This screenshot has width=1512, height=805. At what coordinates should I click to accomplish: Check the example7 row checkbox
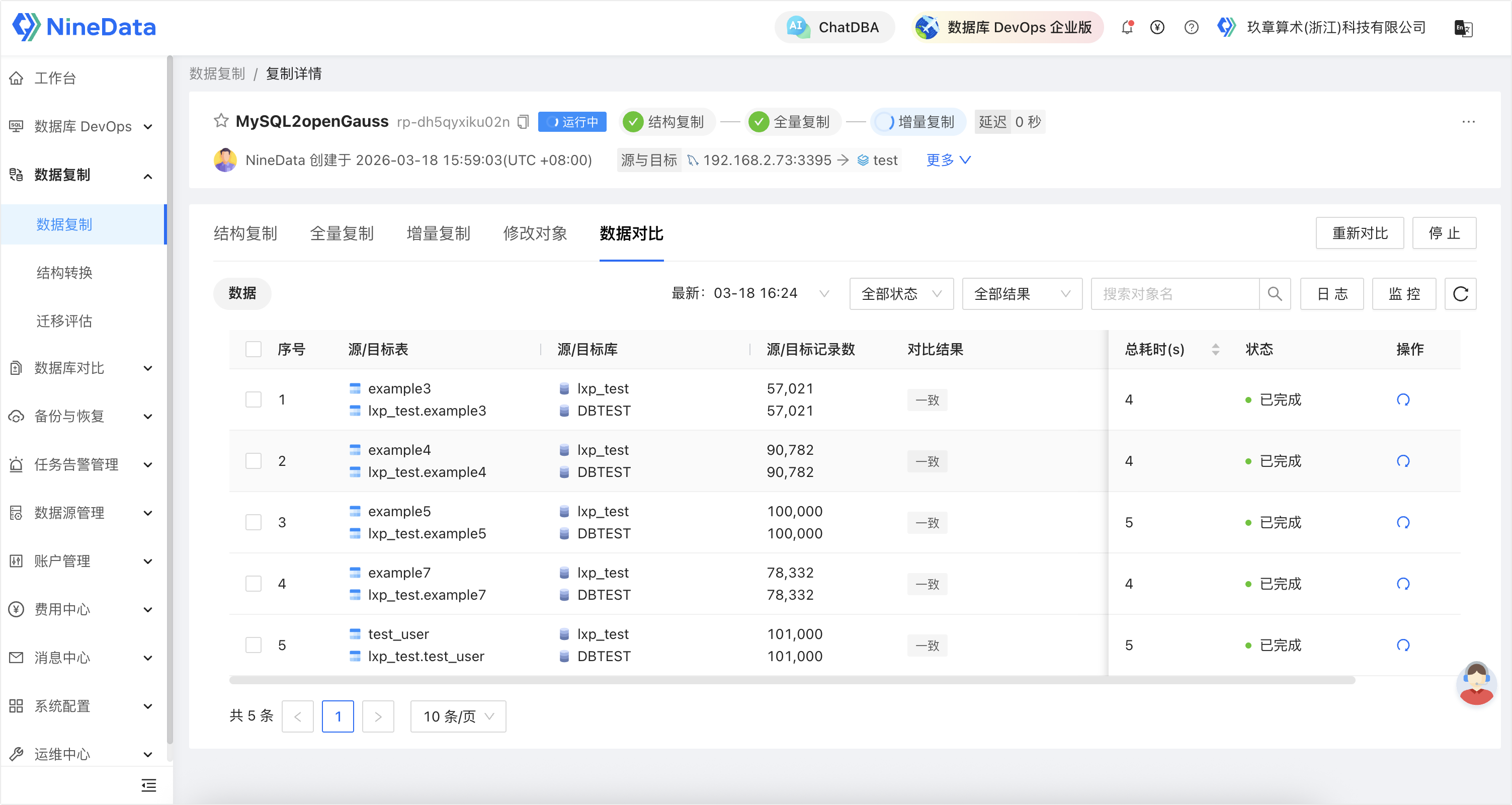(253, 584)
